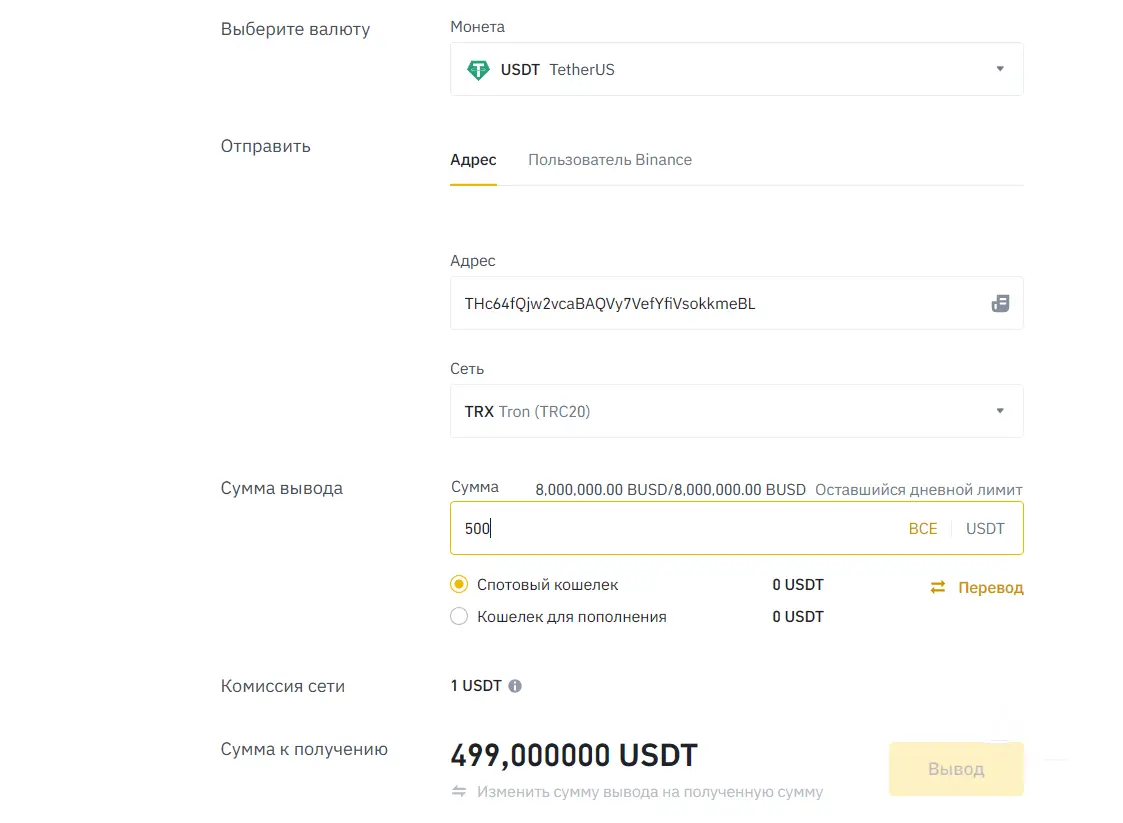This screenshot has width=1123, height=823.
Task: Click the USDT label in amount field
Action: [985, 529]
